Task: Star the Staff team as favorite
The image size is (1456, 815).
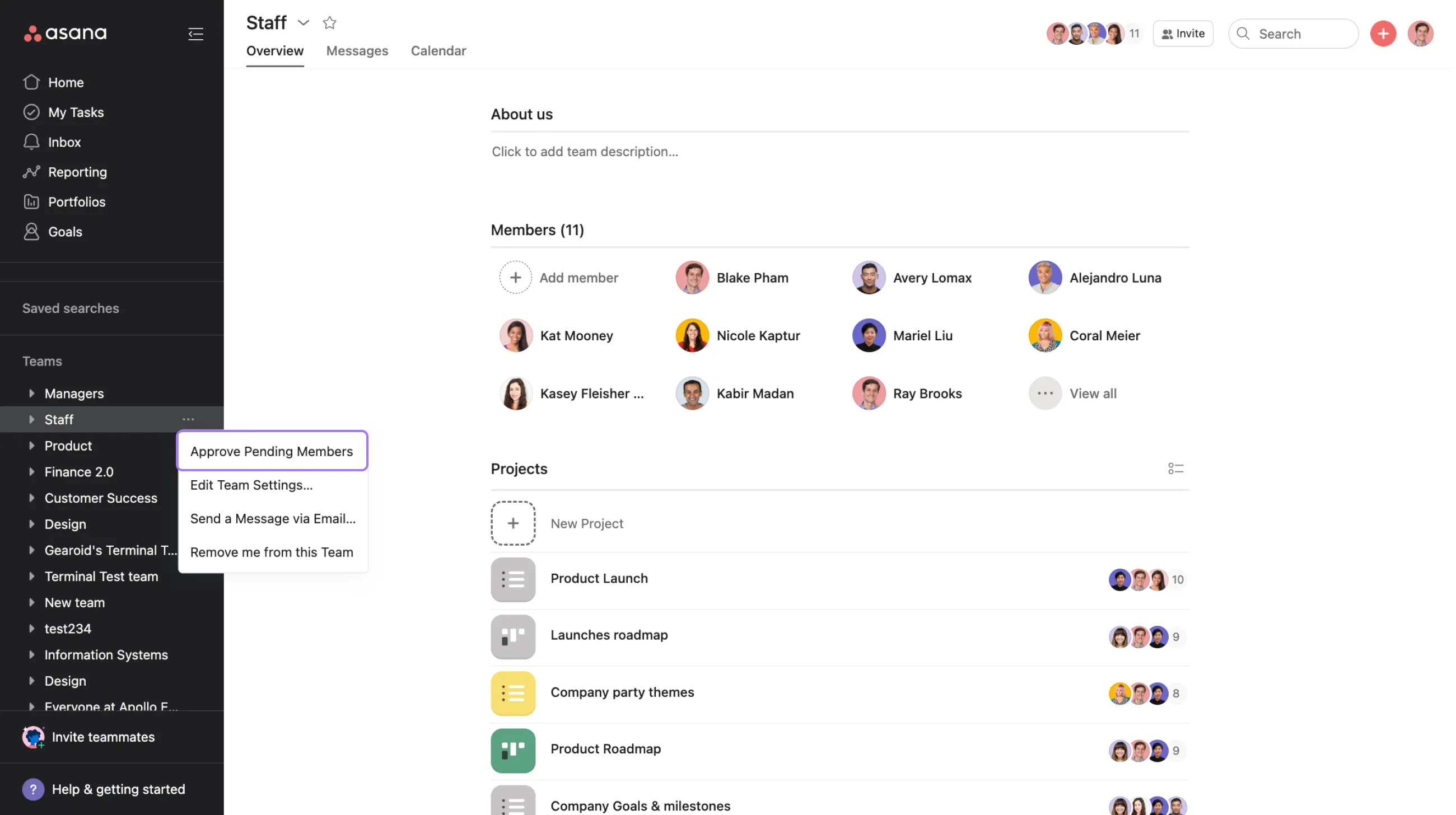Action: coord(329,22)
